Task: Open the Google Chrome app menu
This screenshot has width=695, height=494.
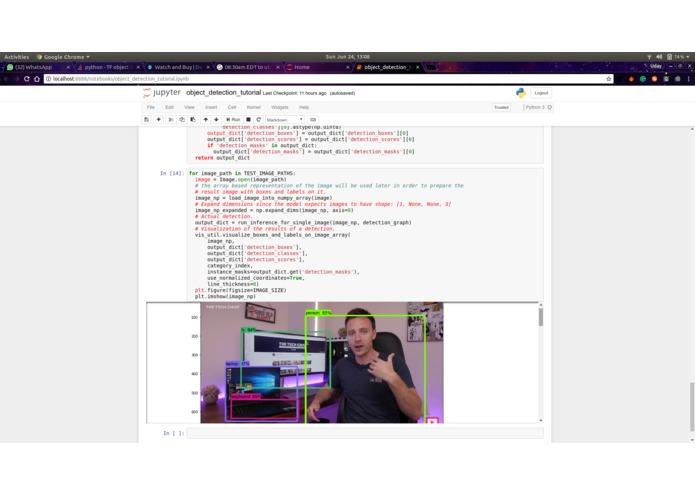Action: [x=63, y=57]
